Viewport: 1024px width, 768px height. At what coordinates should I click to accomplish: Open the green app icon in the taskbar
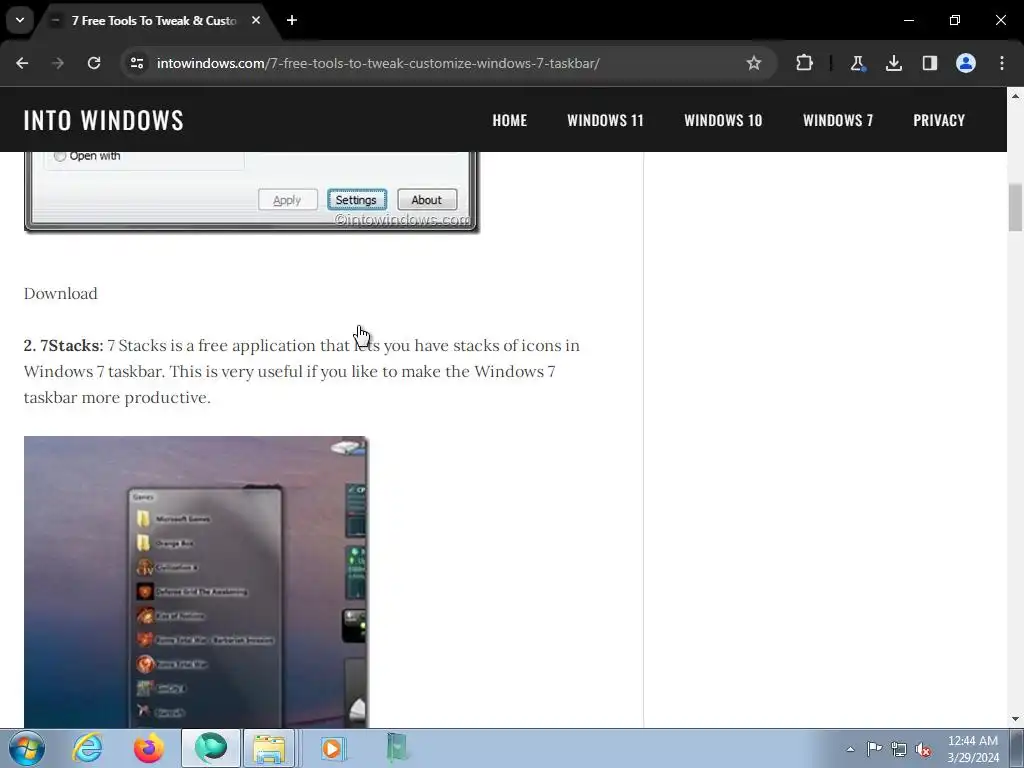pos(396,748)
